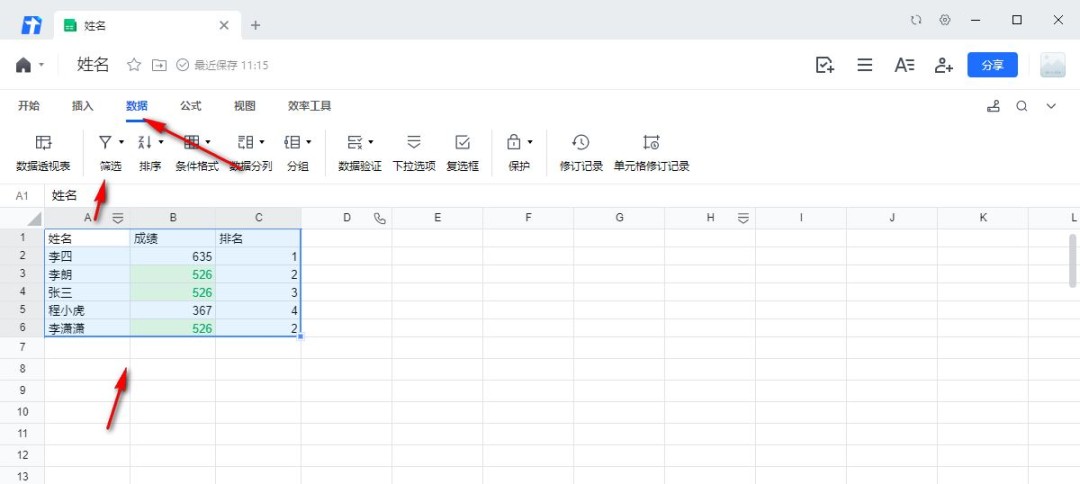
Task: Click the 数据透视表 pivot table icon
Action: [43, 143]
